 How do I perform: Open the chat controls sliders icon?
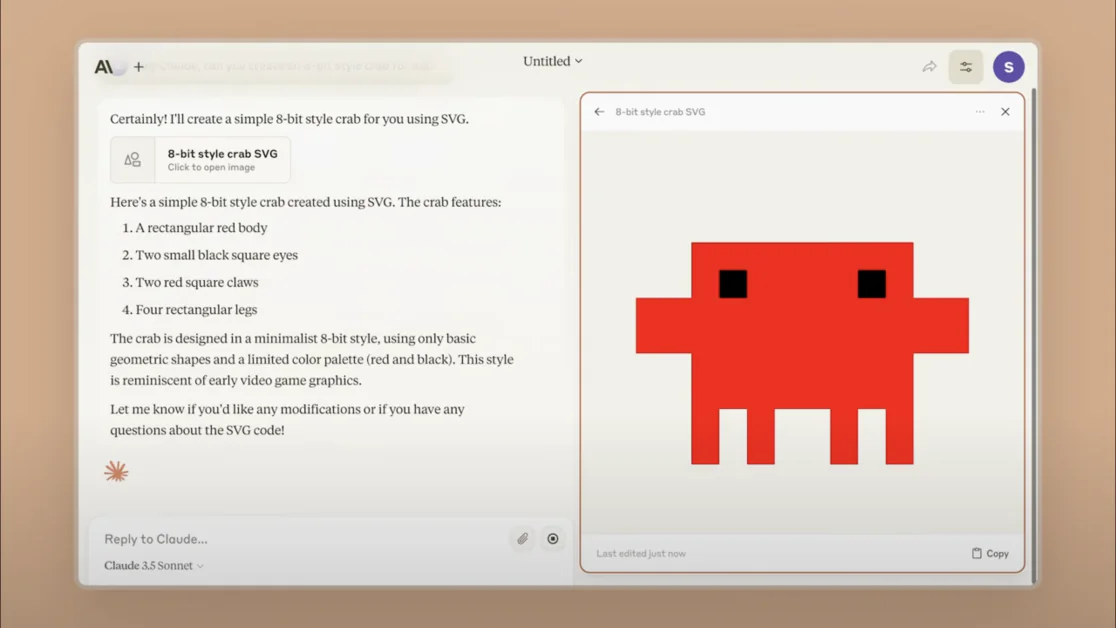point(966,67)
